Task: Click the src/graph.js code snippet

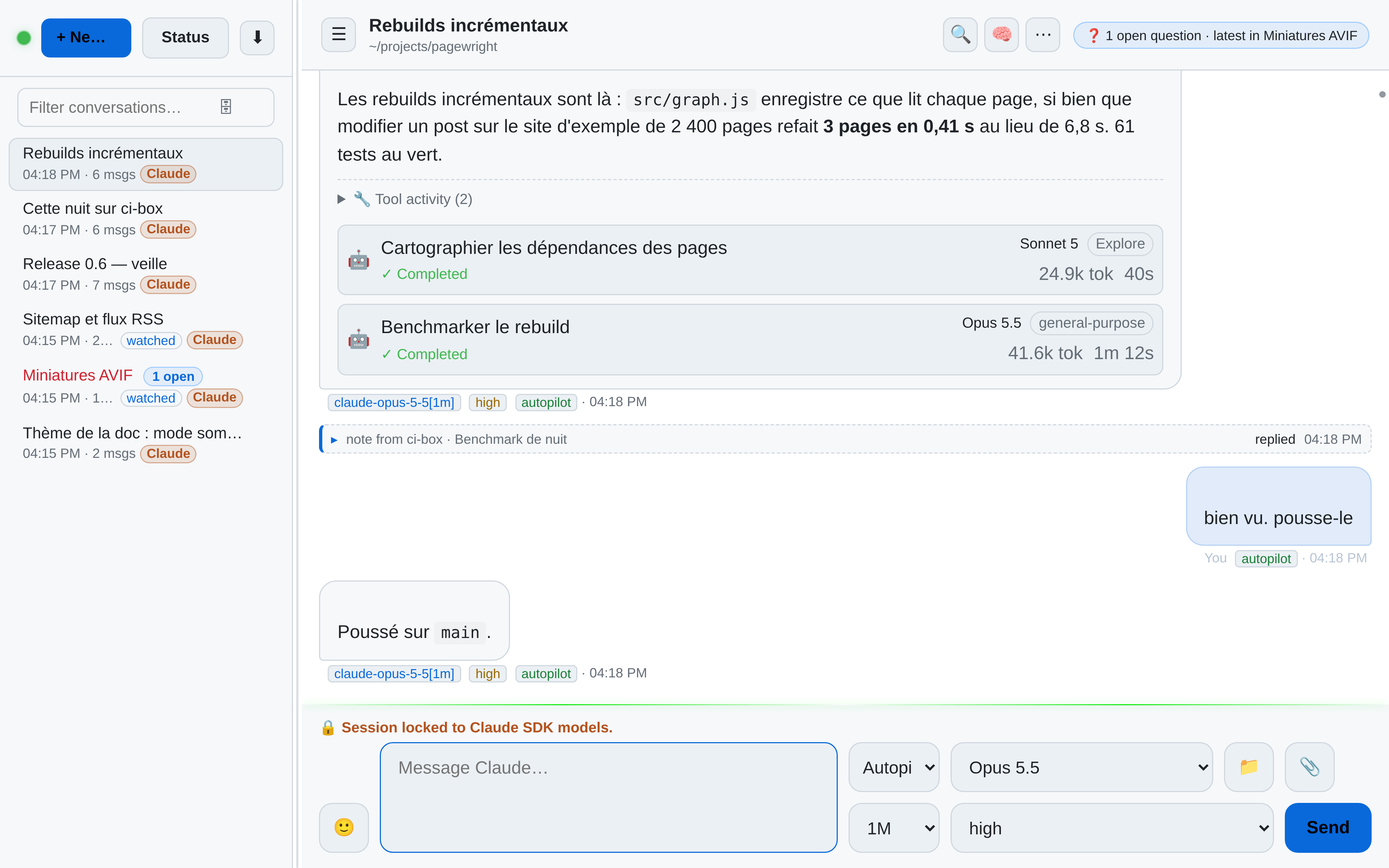Action: click(x=691, y=100)
